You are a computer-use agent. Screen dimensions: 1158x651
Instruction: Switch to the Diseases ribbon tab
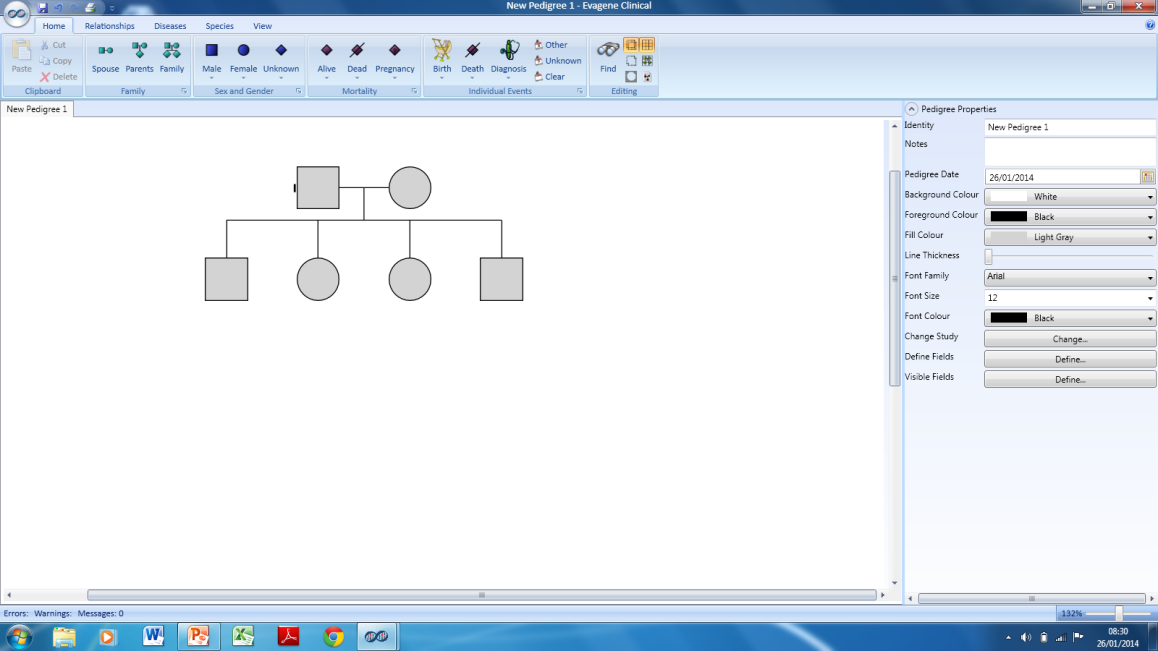click(x=169, y=25)
